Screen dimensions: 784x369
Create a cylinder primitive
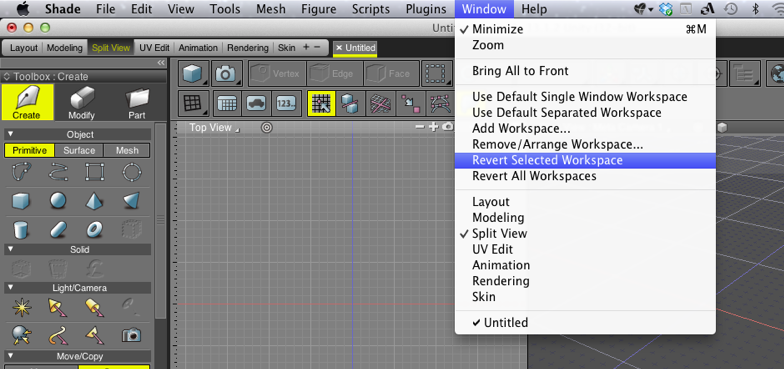point(20,230)
